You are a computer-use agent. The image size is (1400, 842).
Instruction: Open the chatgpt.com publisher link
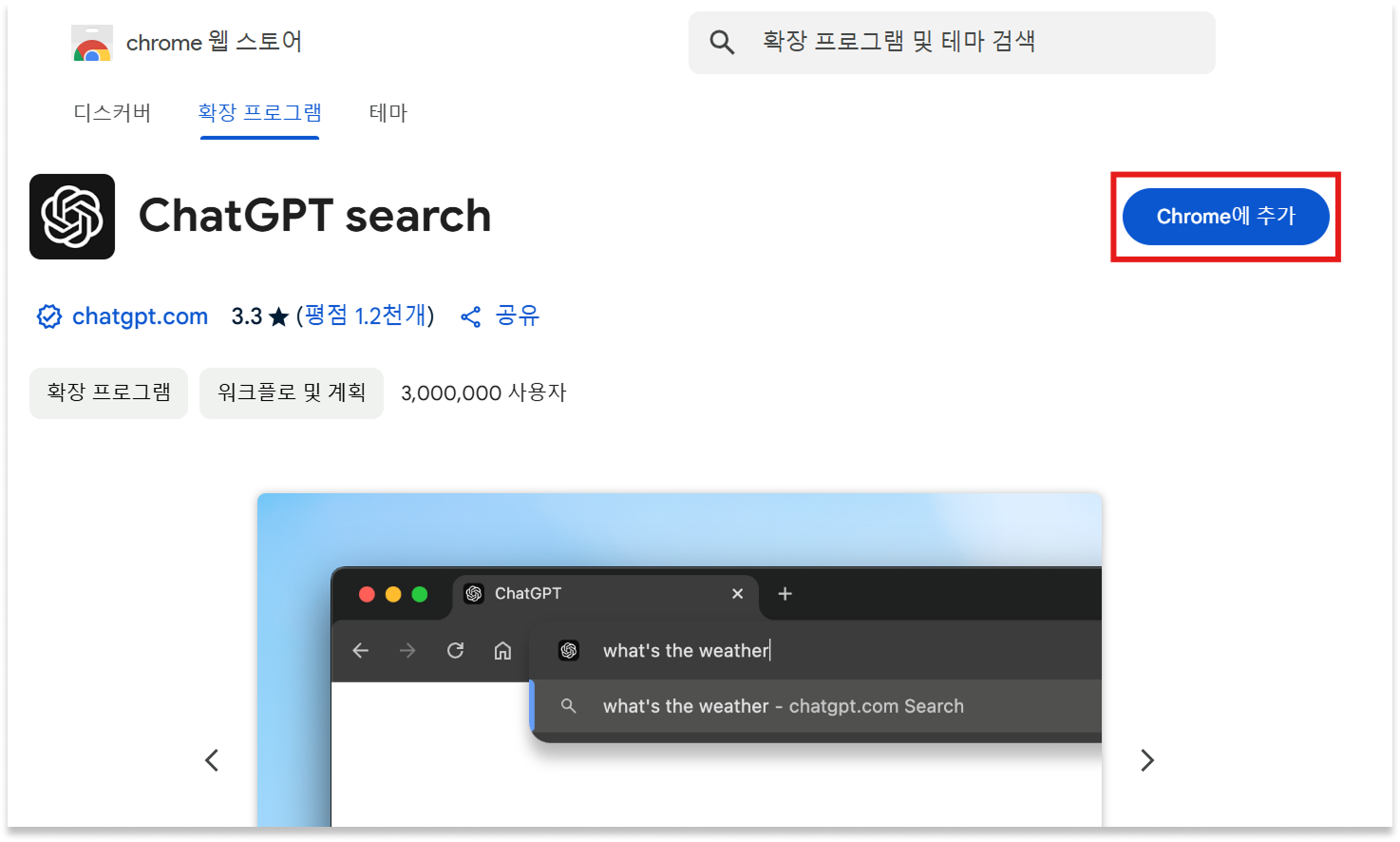[140, 316]
